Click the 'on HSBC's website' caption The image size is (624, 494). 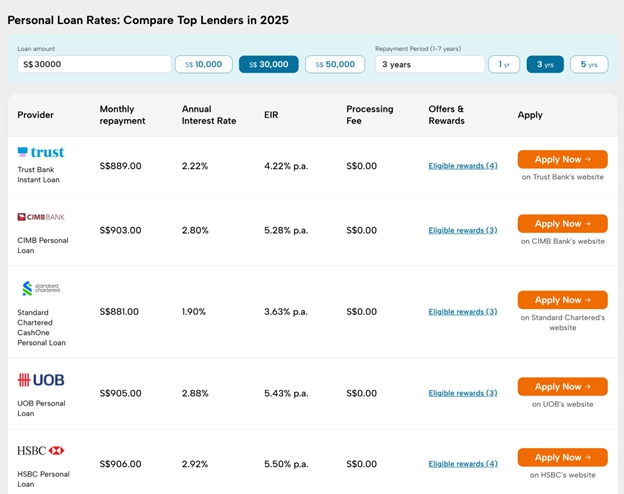(x=563, y=475)
